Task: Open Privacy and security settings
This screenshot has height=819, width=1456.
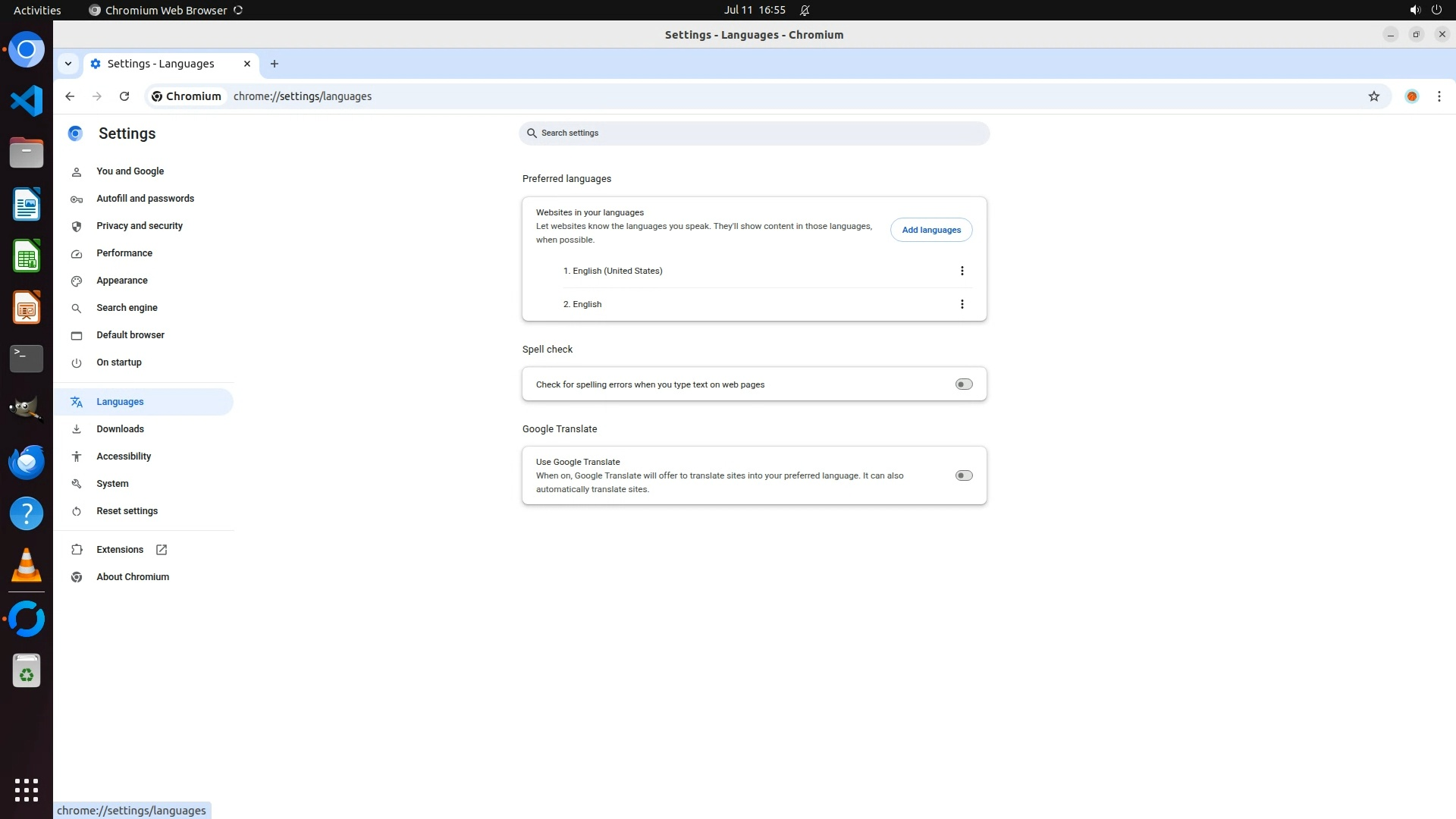Action: point(140,226)
